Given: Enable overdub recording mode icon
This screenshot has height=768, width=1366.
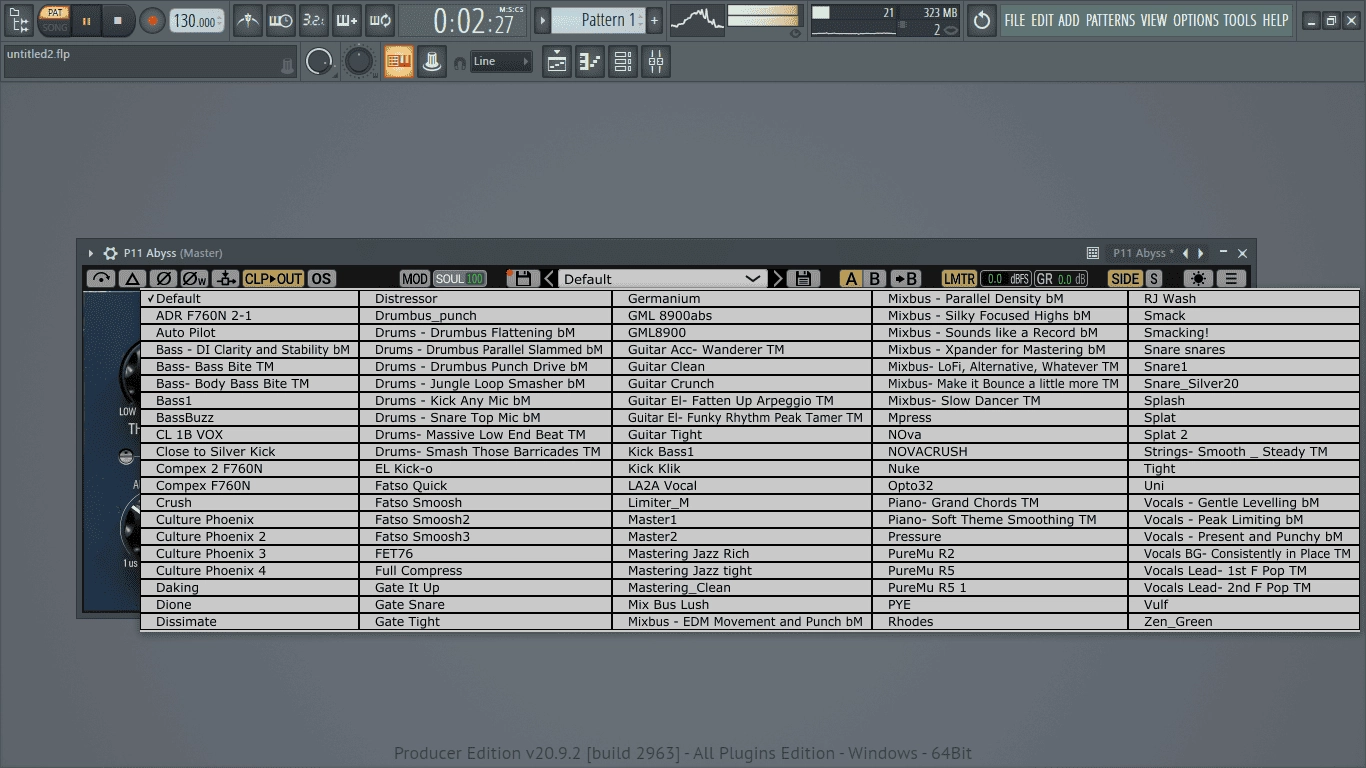Looking at the screenshot, I should [x=347, y=20].
